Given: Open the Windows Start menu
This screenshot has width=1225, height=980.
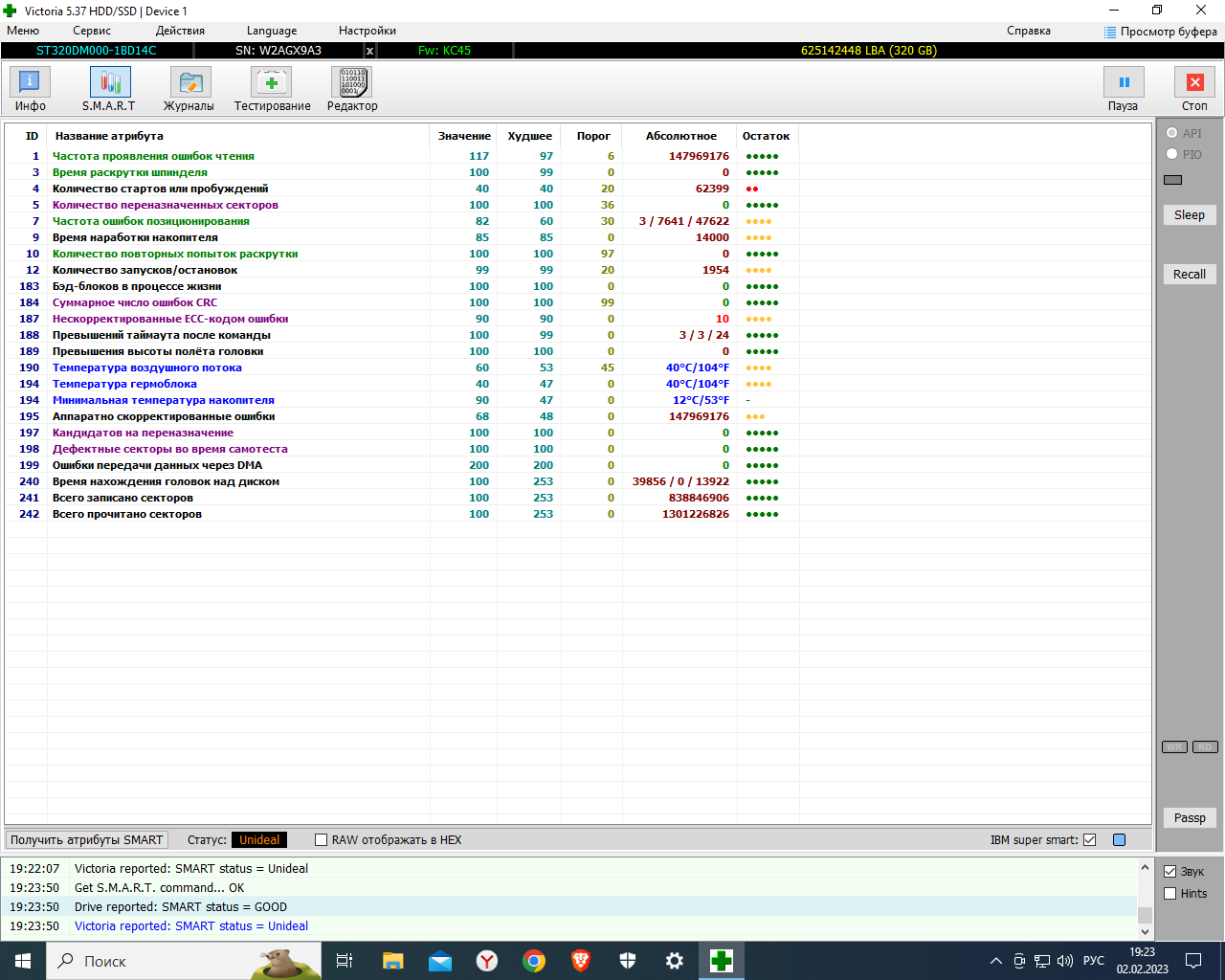Looking at the screenshot, I should tap(23, 961).
